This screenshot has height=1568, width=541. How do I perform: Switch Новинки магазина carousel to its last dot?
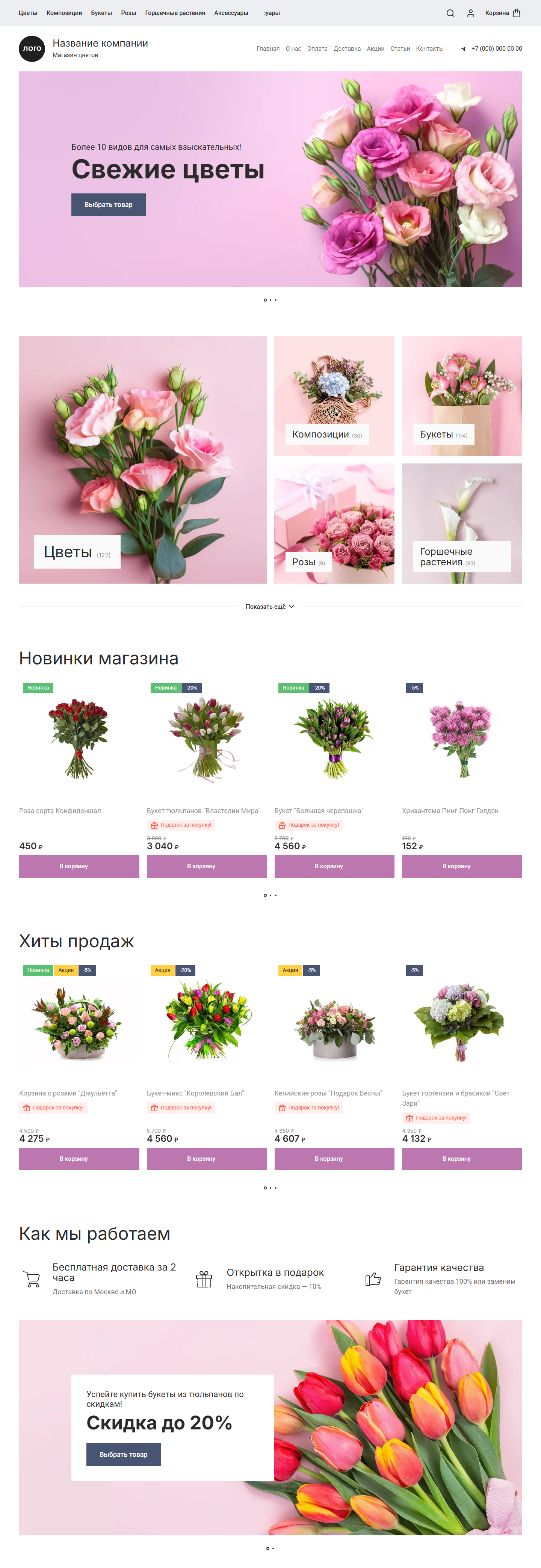pyautogui.click(x=276, y=895)
